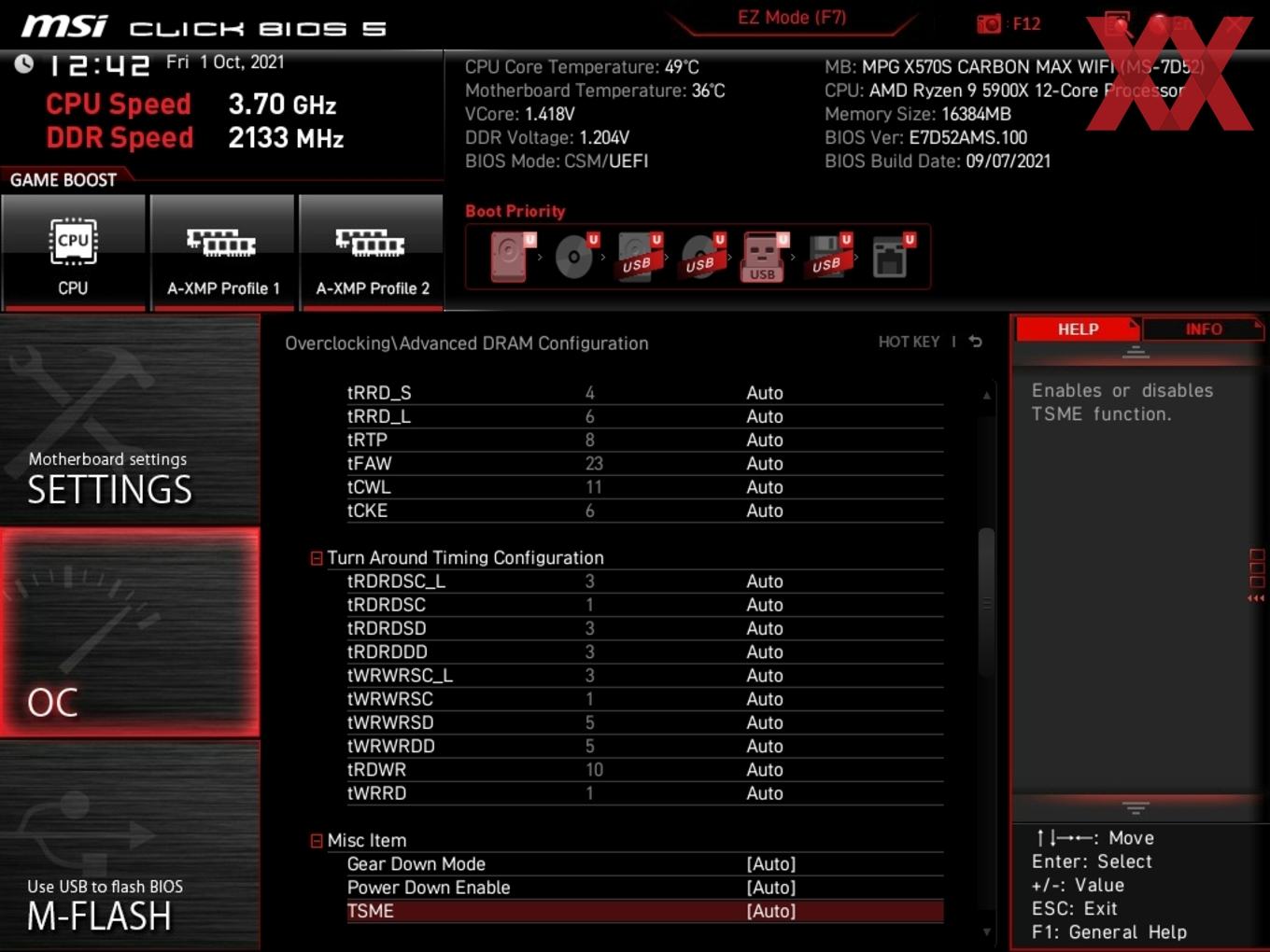This screenshot has height=952, width=1270.
Task: Click the side panel triple-arrow collapse icon
Action: tap(1256, 598)
